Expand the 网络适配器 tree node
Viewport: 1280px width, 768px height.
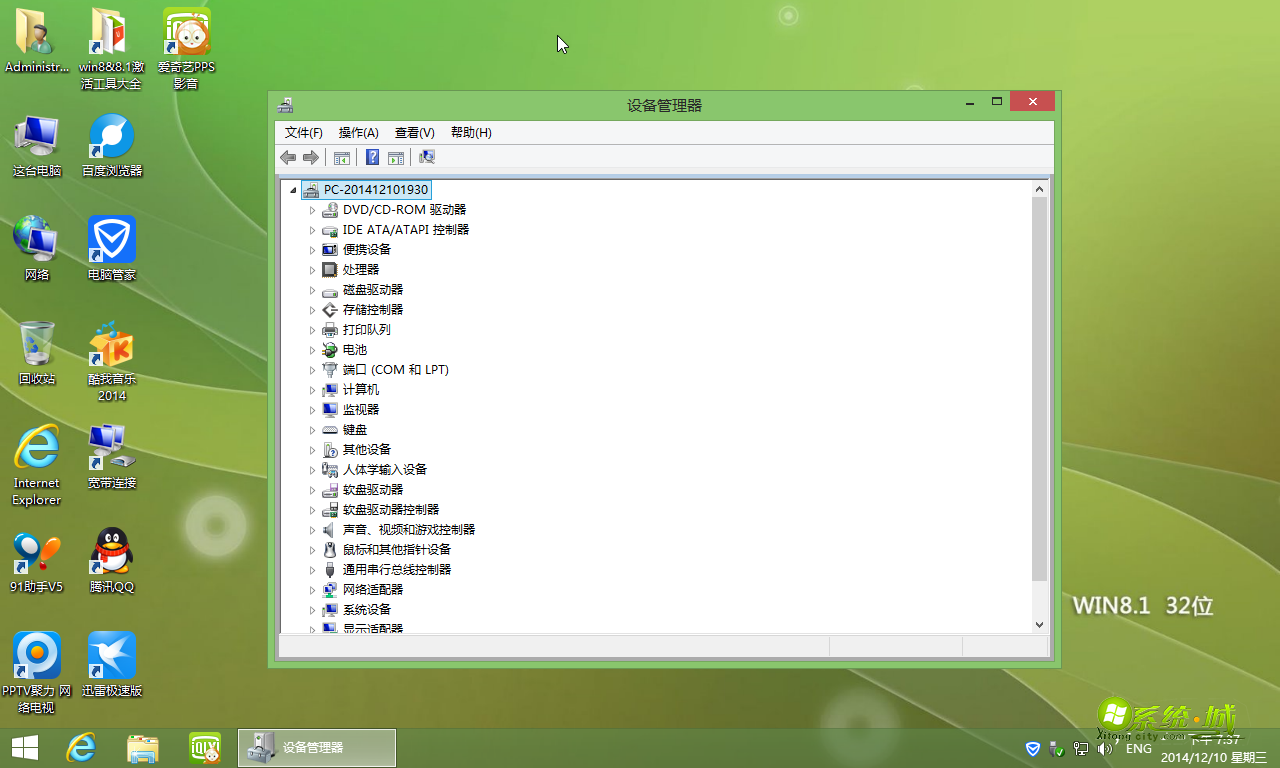point(313,589)
